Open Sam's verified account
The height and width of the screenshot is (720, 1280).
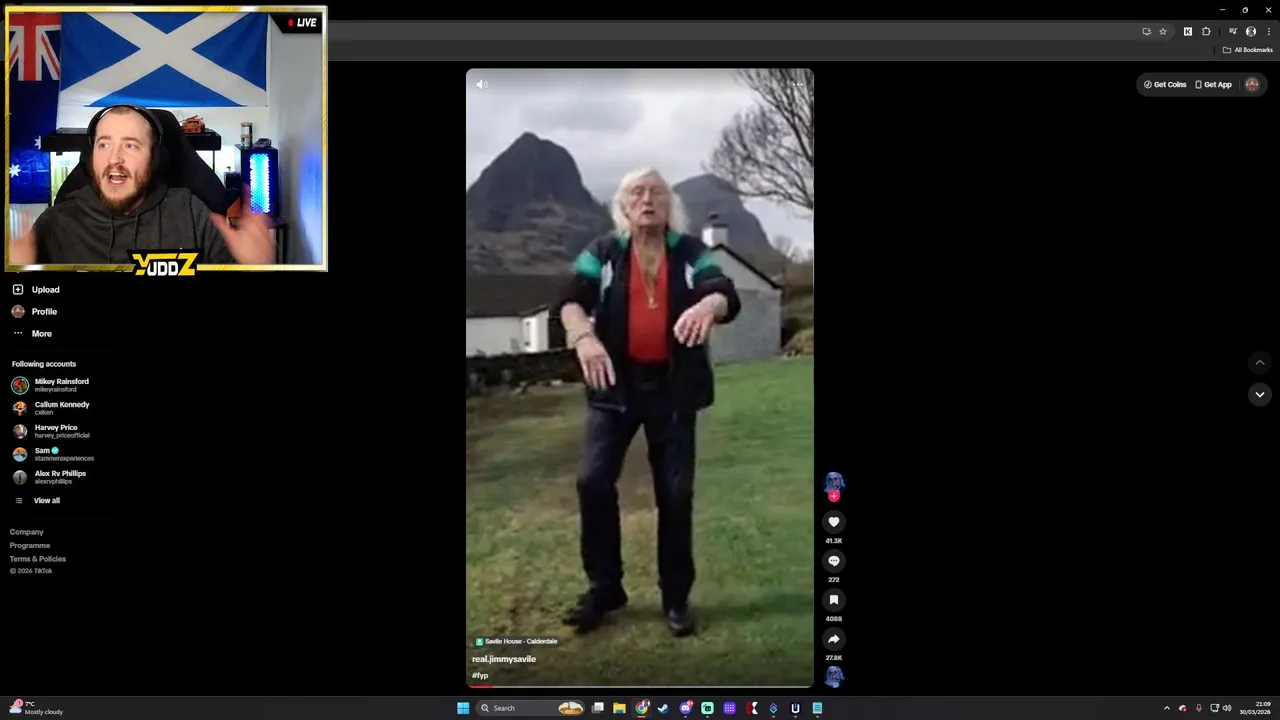[53, 454]
